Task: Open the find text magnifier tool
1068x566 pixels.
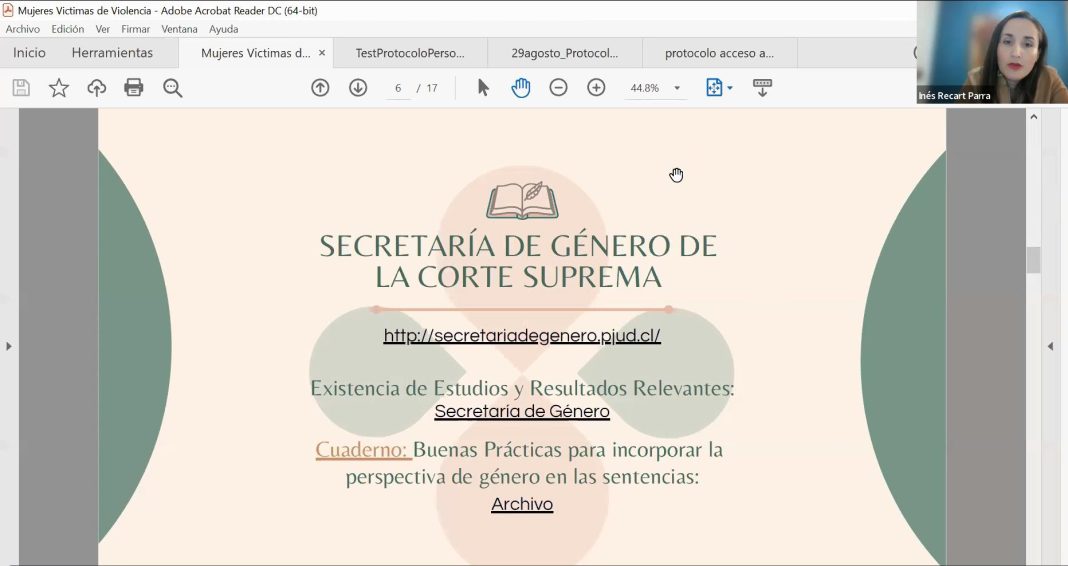Action: pos(173,88)
